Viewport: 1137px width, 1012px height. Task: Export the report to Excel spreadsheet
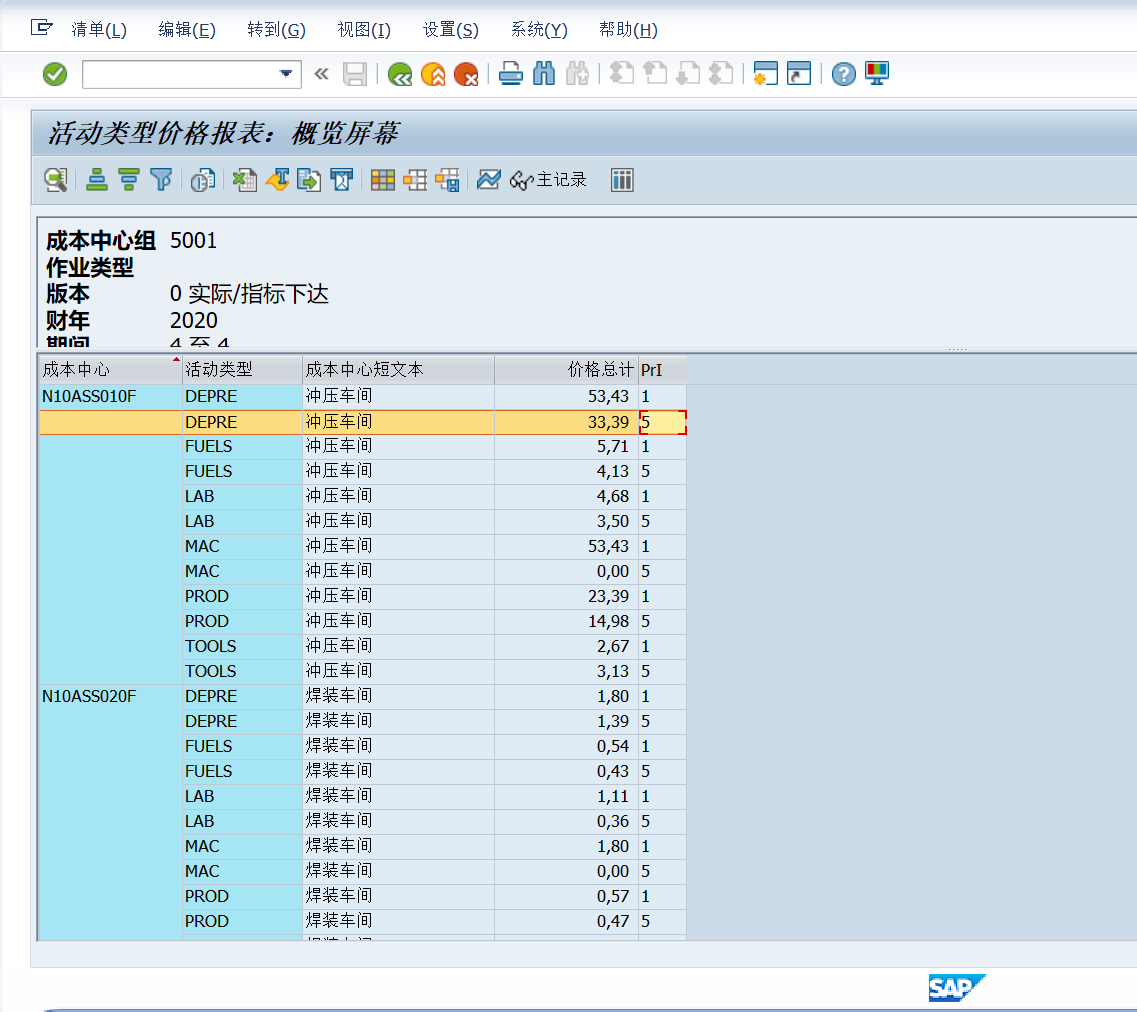[243, 180]
